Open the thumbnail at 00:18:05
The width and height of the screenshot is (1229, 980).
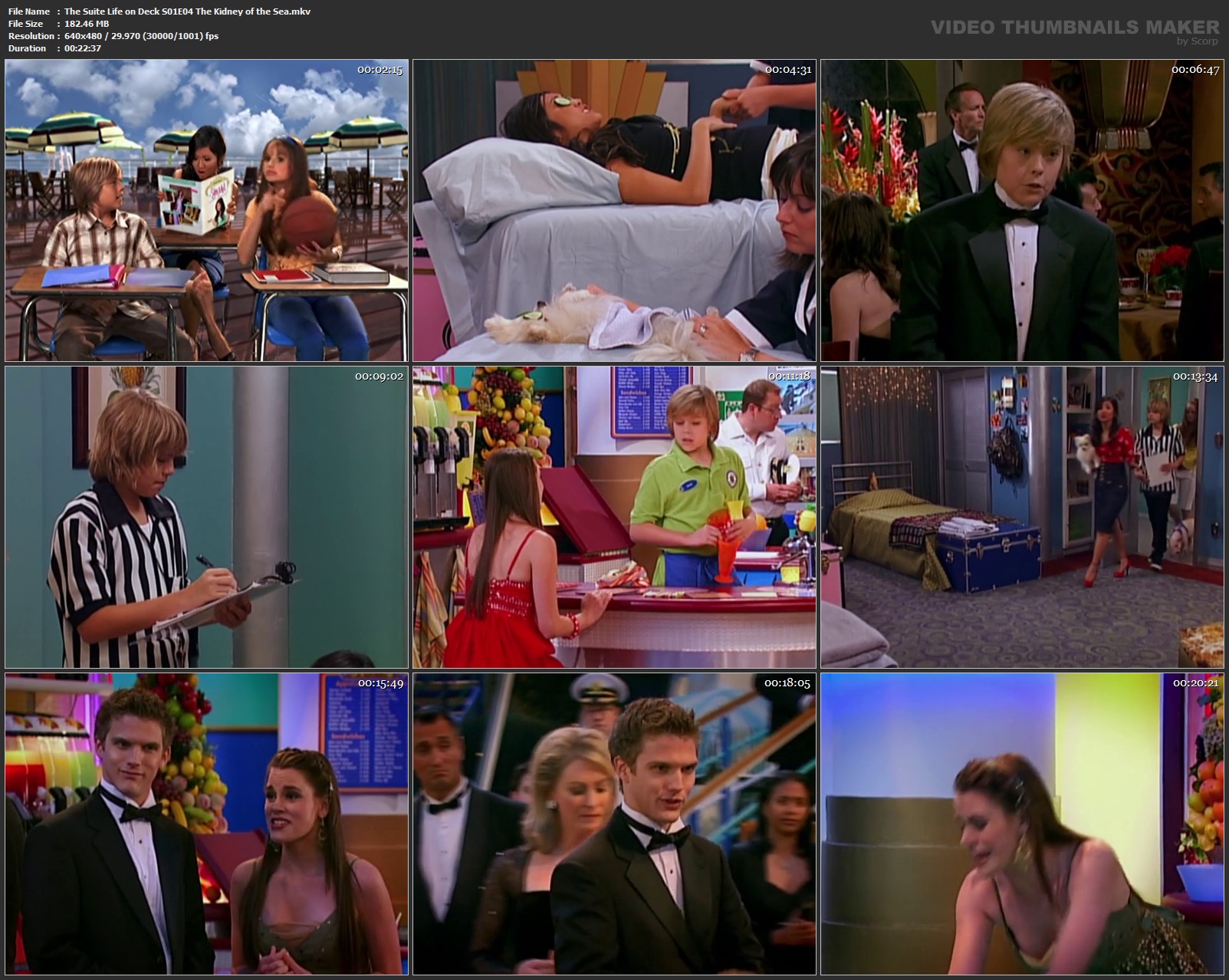[614, 824]
